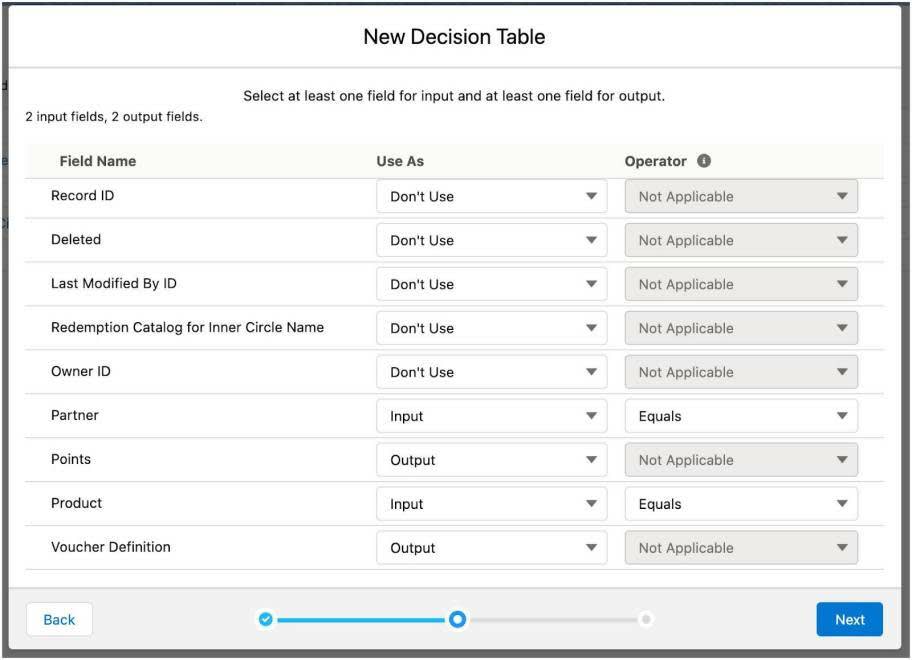The height and width of the screenshot is (660, 912).
Task: Open the Use As selector for Last Modified By ID
Action: (491, 283)
